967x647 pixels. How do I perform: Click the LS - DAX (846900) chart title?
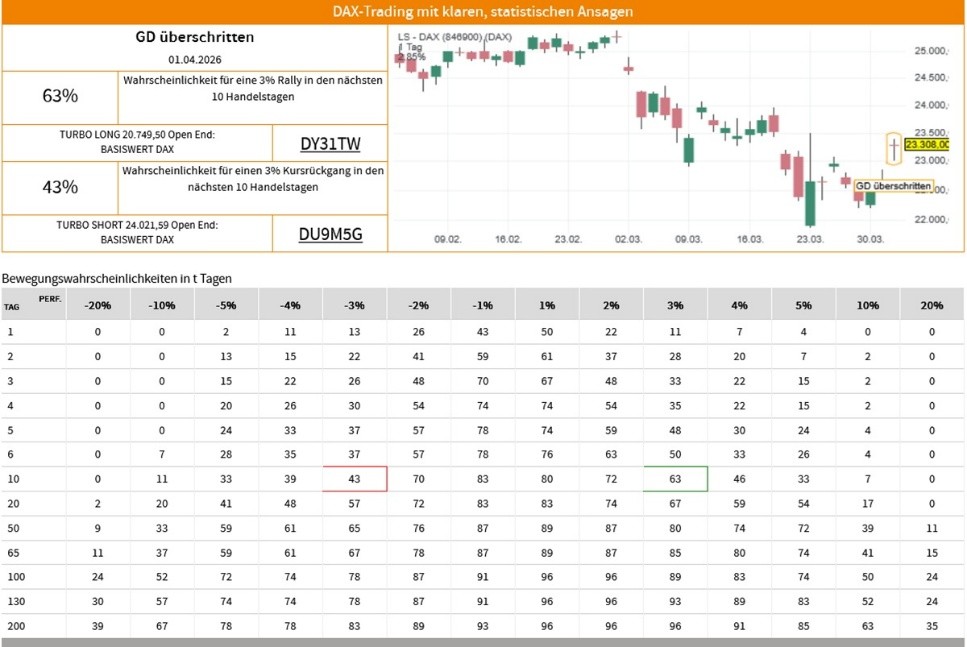click(455, 37)
